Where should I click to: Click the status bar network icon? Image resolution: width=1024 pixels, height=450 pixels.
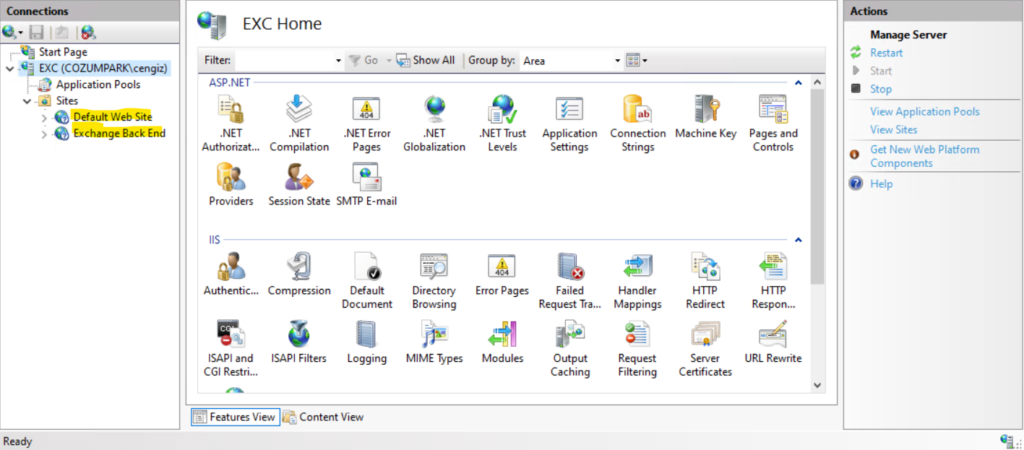tap(1008, 441)
